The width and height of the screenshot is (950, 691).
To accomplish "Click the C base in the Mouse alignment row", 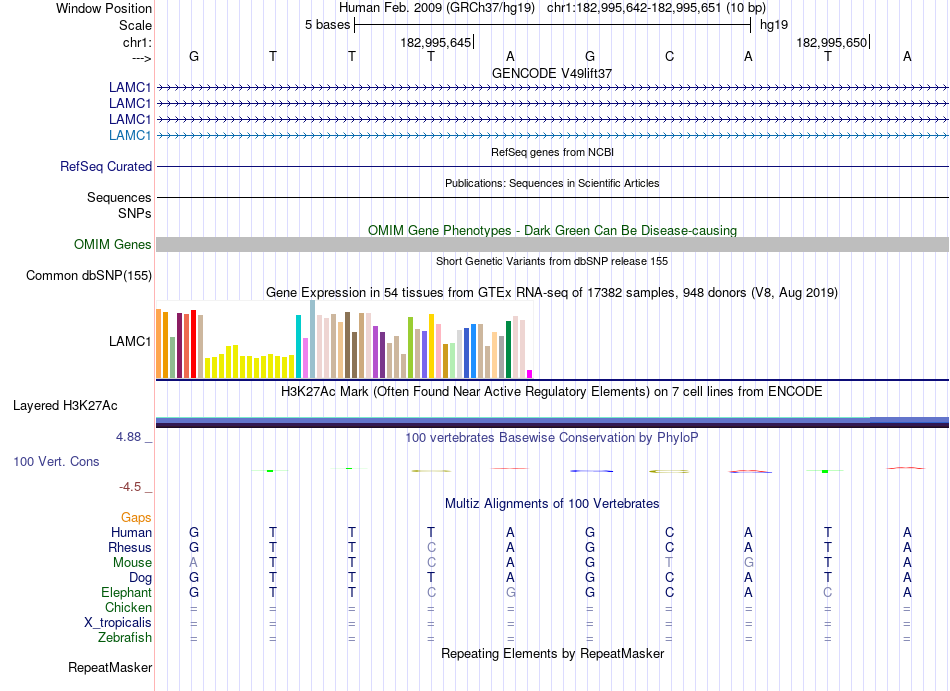I will point(431,563).
